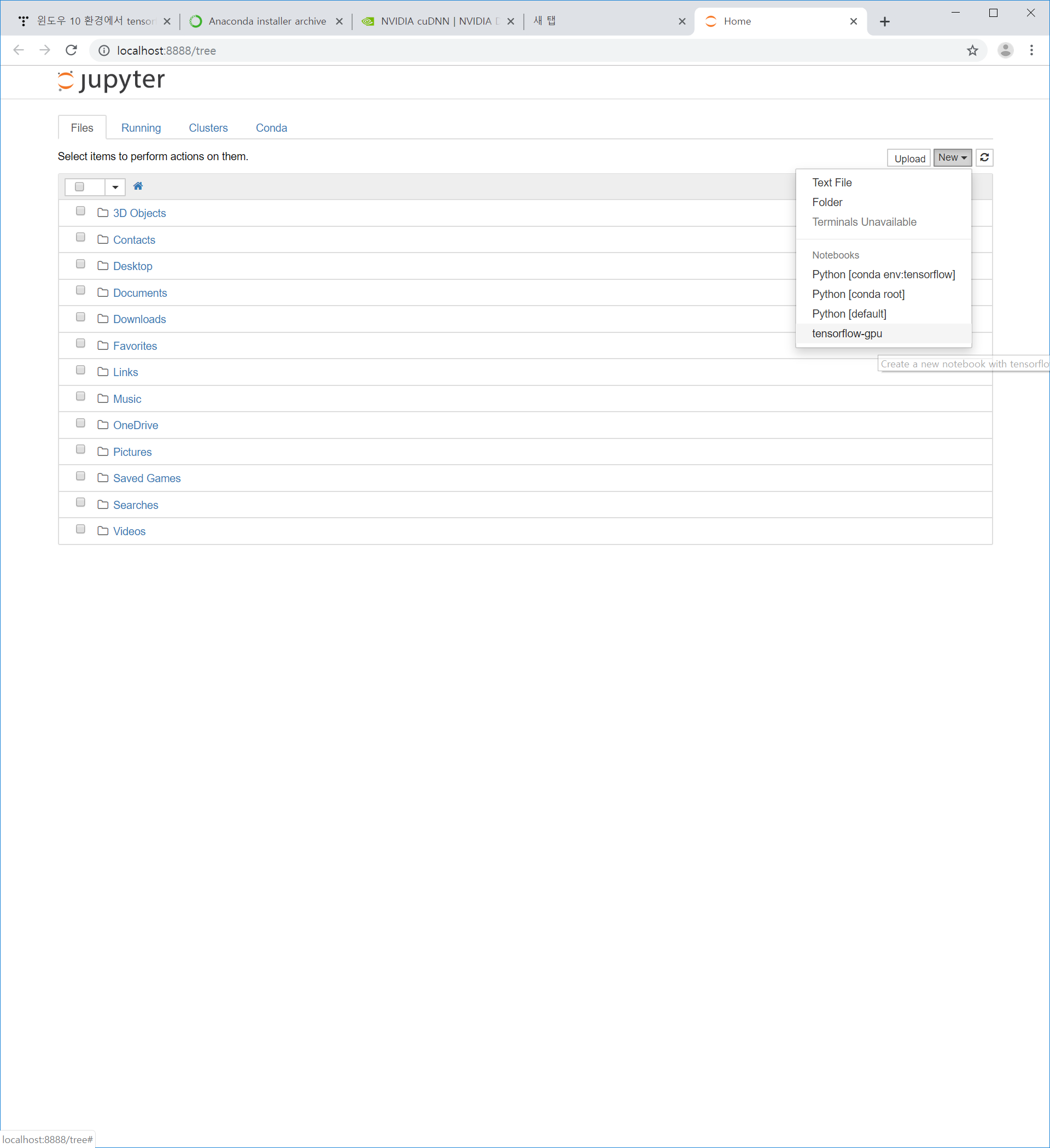View site information icon in address bar

click(104, 51)
